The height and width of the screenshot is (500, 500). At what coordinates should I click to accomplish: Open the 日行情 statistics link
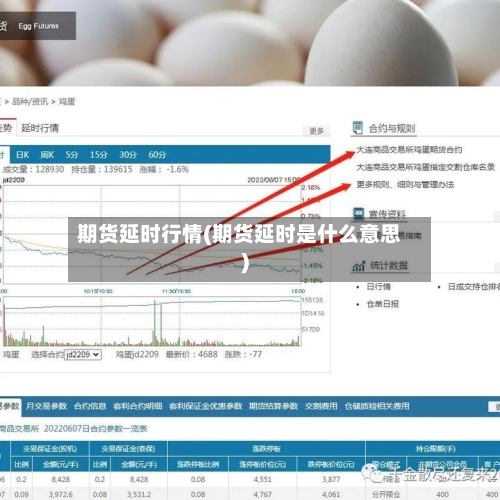pos(378,286)
